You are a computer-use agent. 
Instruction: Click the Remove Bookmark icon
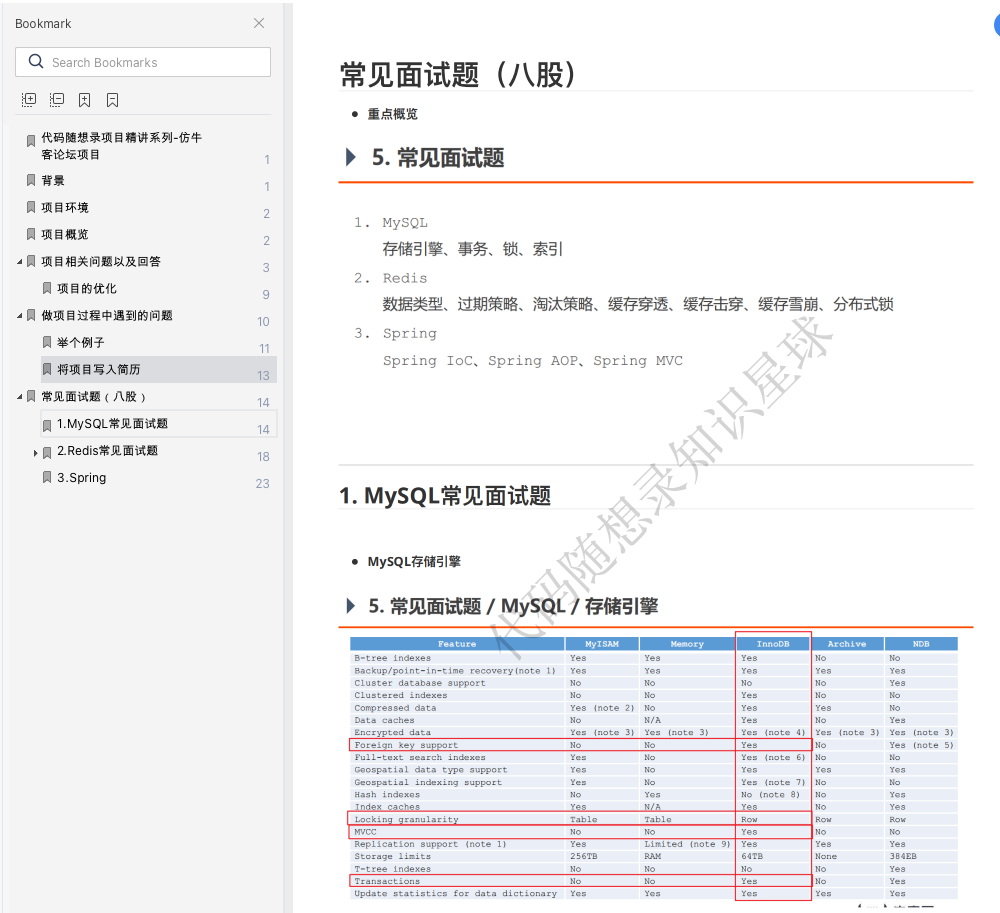(x=112, y=99)
